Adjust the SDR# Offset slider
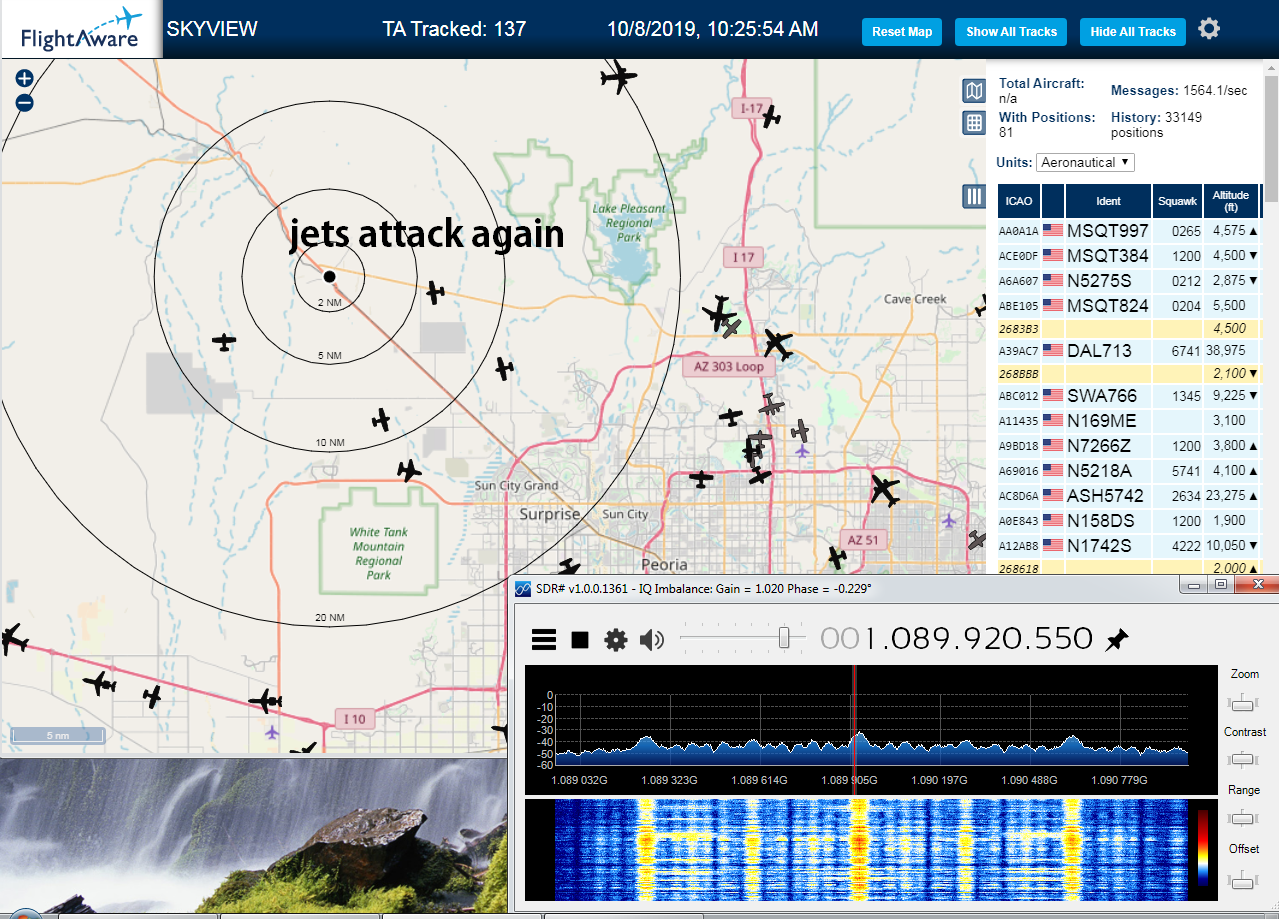The width and height of the screenshot is (1279, 919). [x=1244, y=880]
